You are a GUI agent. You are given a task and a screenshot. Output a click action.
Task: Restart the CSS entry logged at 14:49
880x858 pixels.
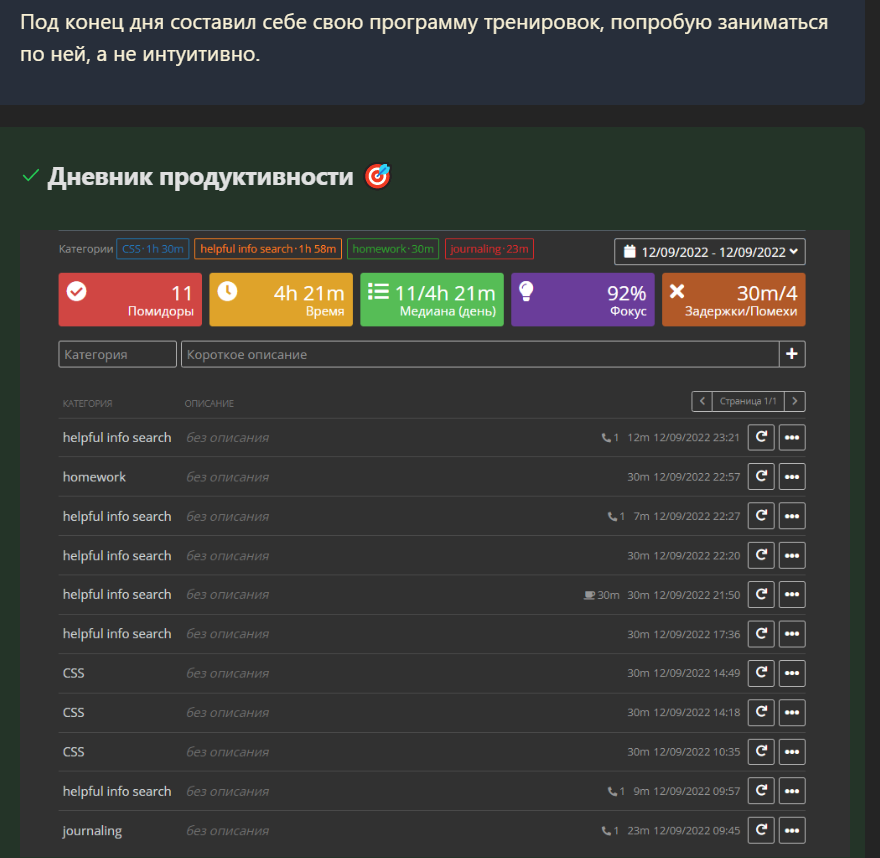pos(761,673)
